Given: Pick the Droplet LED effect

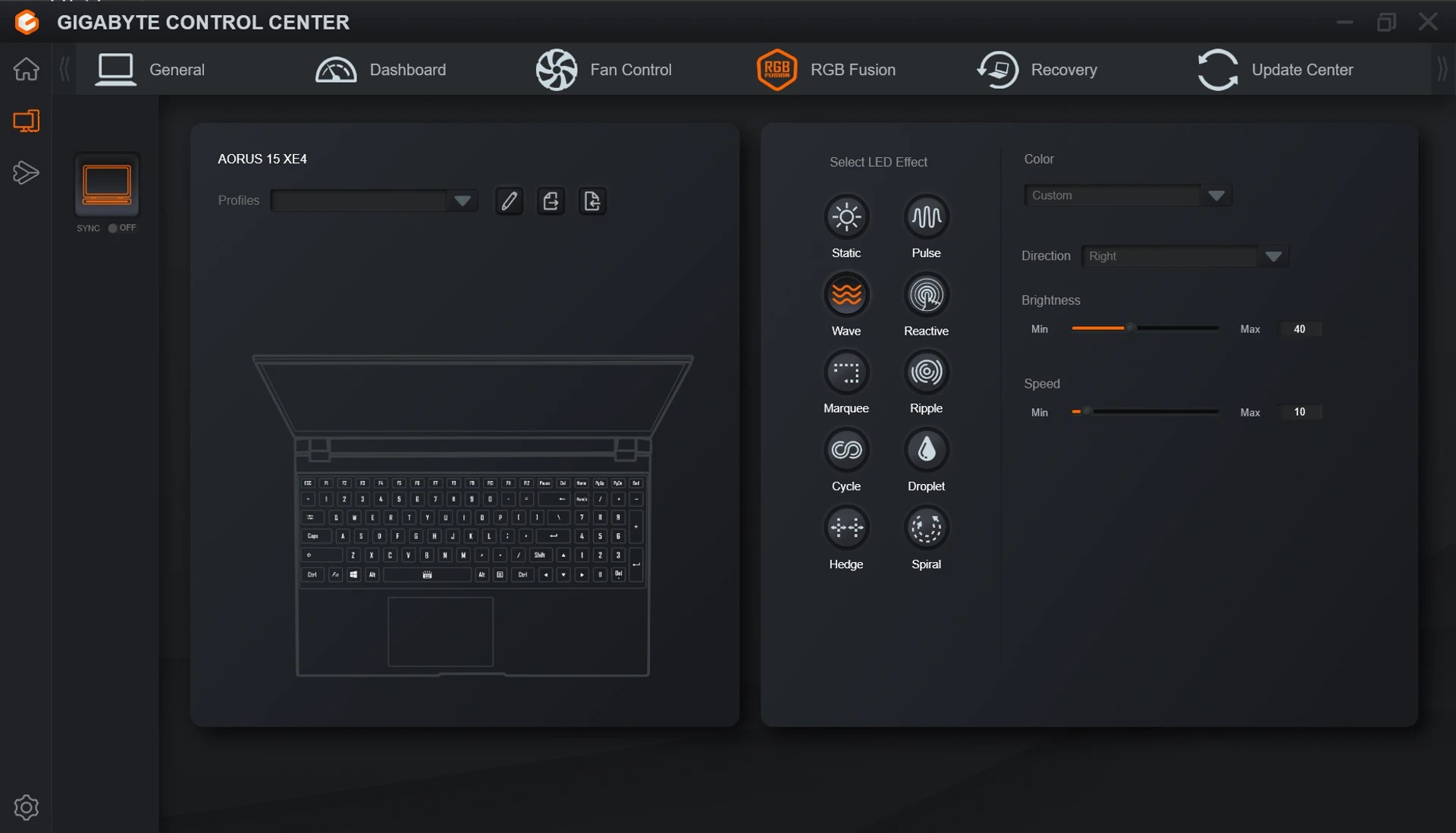Looking at the screenshot, I should click(926, 449).
